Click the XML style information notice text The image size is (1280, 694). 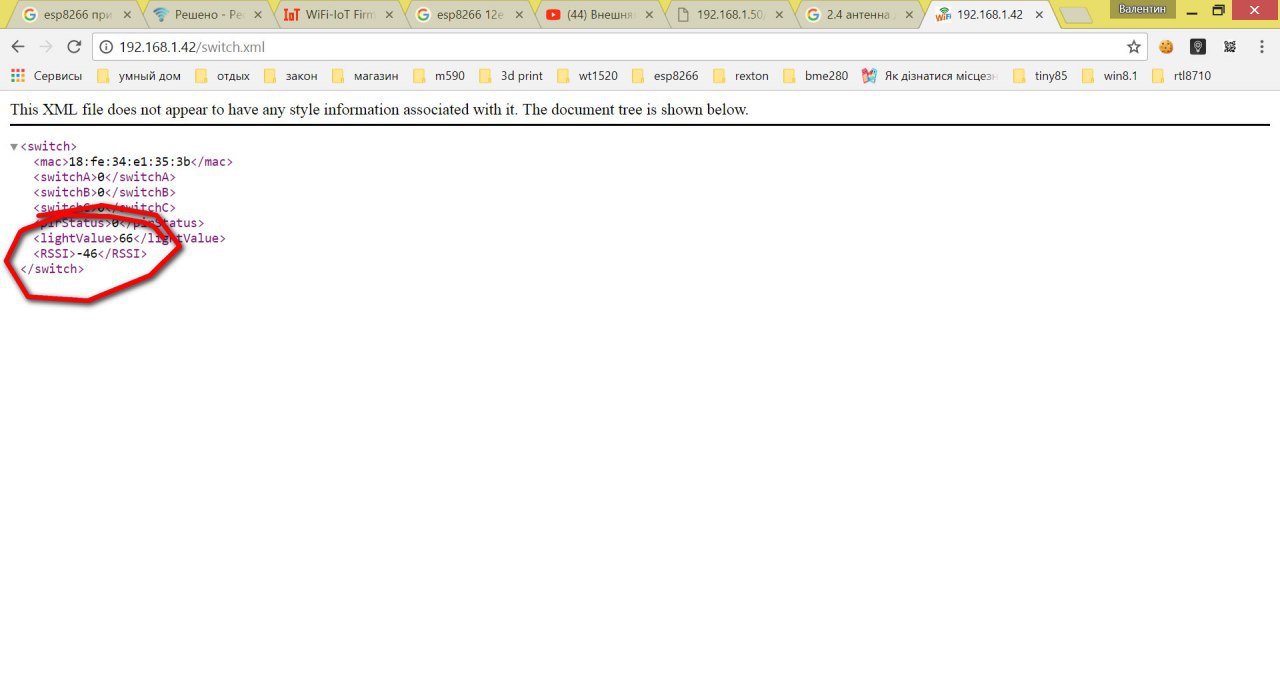(379, 110)
